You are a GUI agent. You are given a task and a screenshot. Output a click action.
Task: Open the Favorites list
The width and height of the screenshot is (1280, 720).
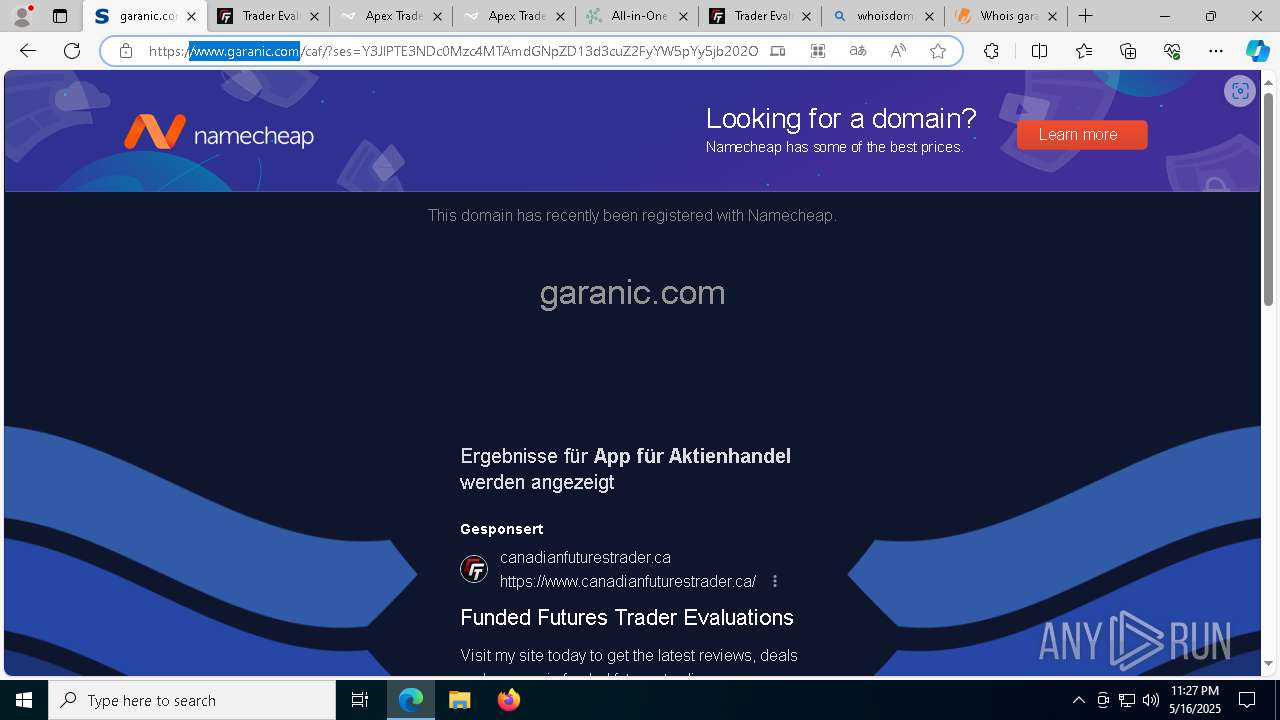tap(1084, 51)
